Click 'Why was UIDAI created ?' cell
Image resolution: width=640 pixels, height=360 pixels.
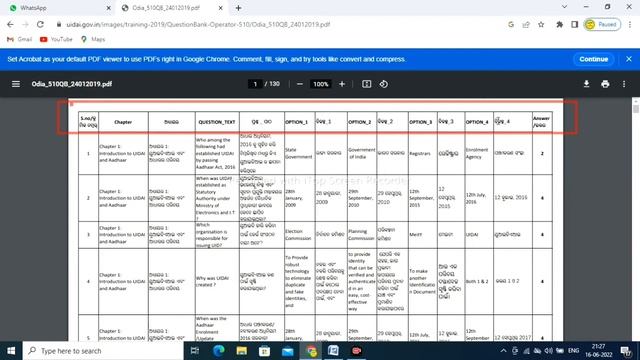coord(217,281)
